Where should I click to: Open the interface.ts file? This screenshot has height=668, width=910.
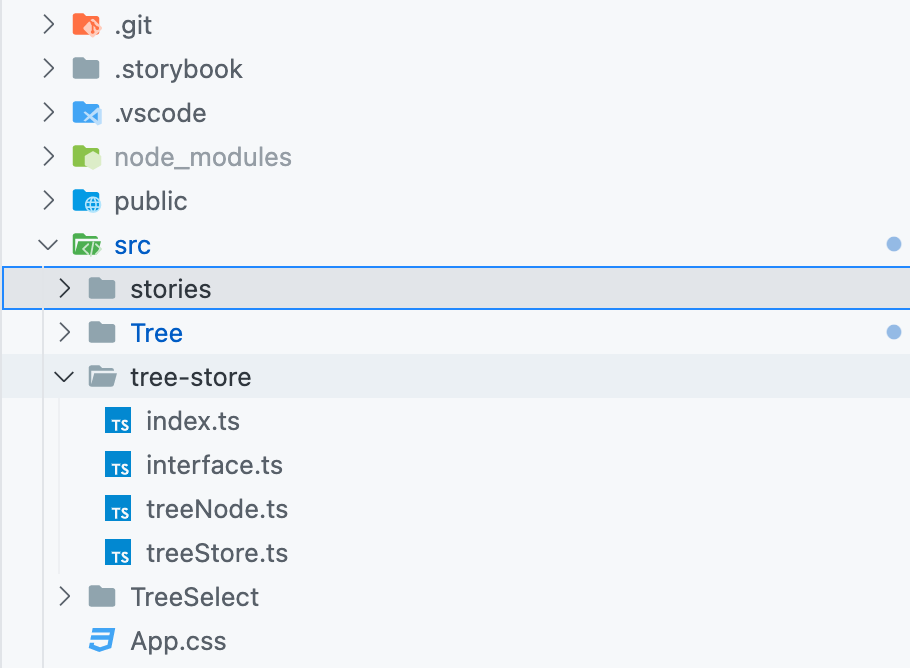[214, 465]
